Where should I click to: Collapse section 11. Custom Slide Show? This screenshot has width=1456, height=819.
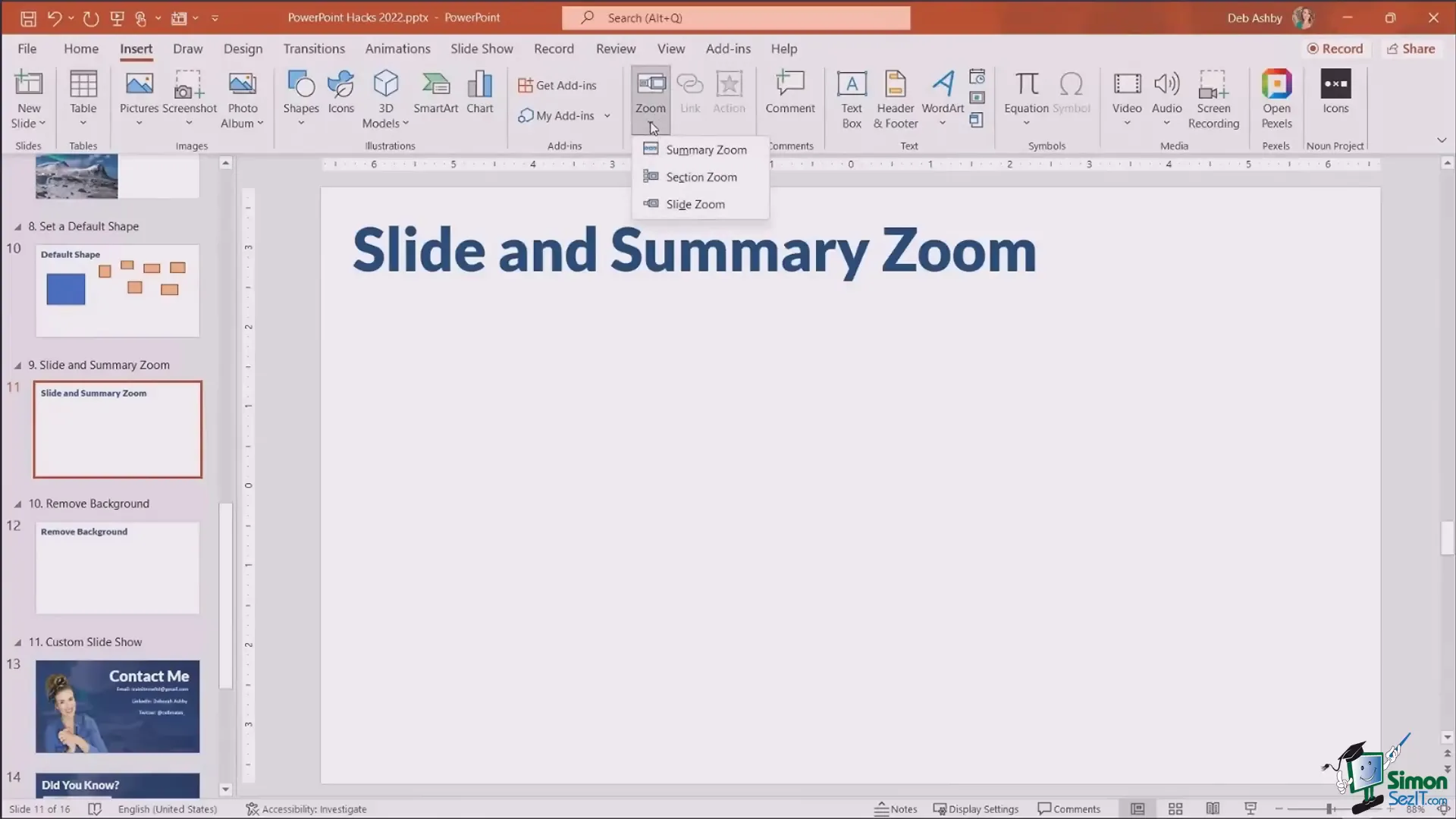17,642
